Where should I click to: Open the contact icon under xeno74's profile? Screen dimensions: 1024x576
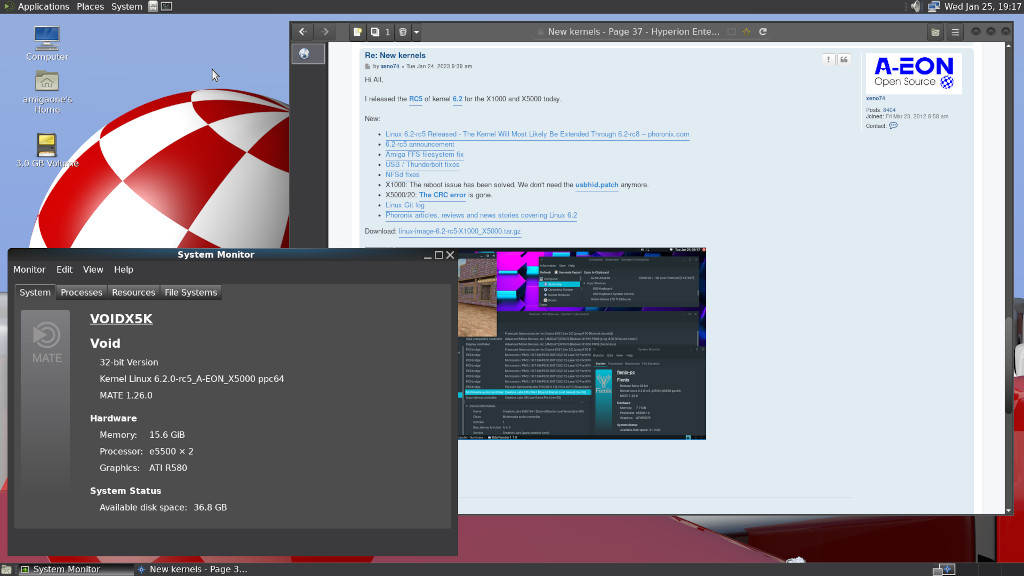click(x=893, y=125)
